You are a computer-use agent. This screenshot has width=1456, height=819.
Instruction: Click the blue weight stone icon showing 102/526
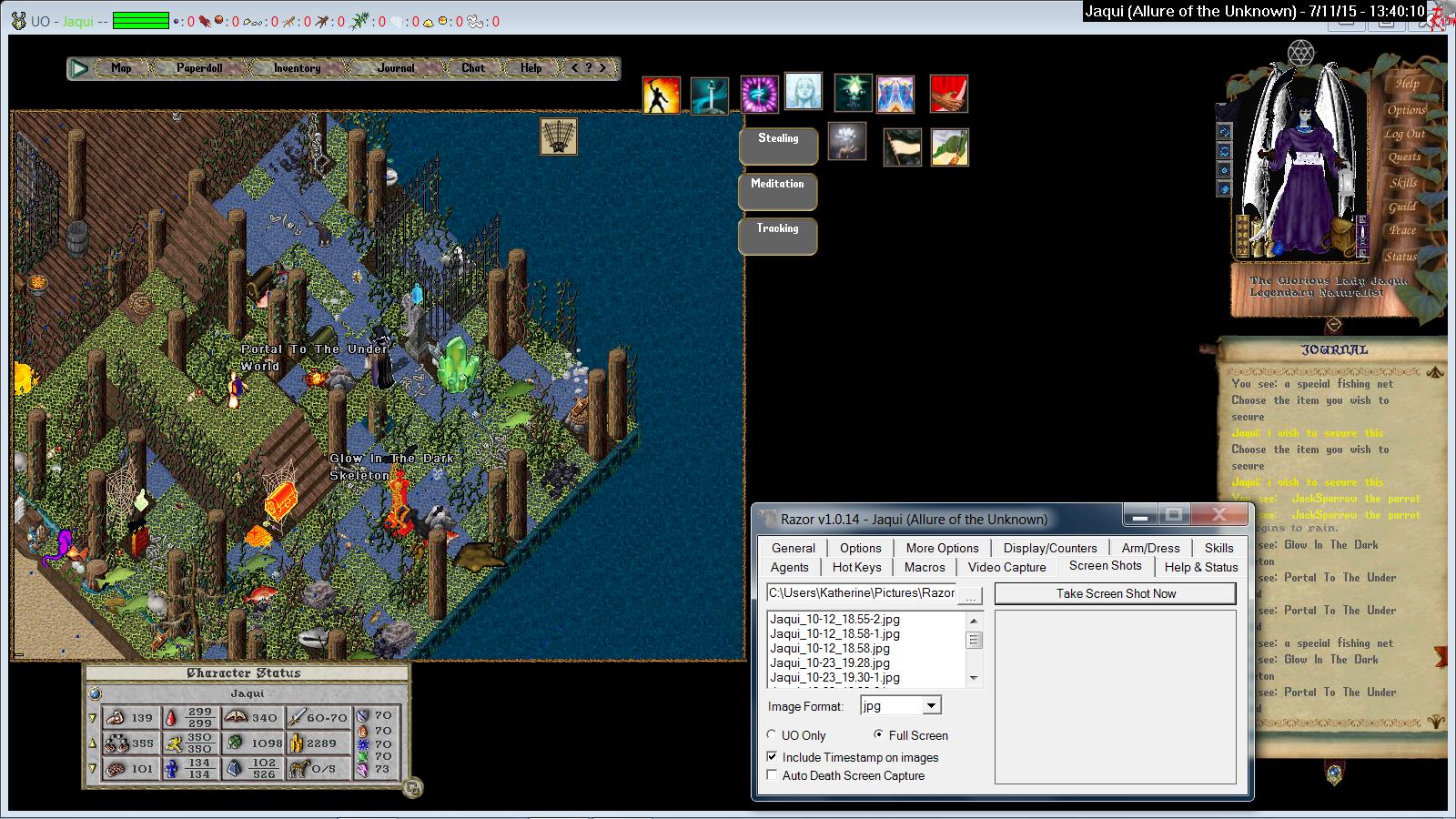pos(234,769)
